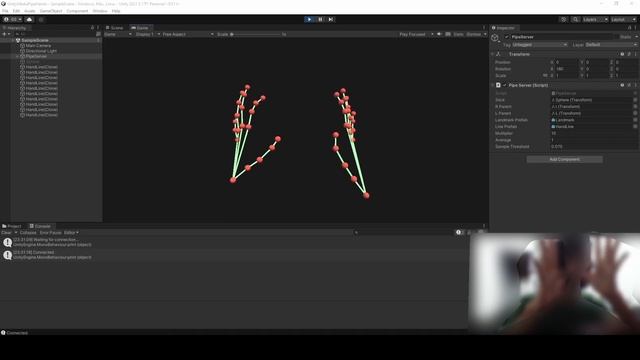Click the Console Clear button

coord(6,233)
